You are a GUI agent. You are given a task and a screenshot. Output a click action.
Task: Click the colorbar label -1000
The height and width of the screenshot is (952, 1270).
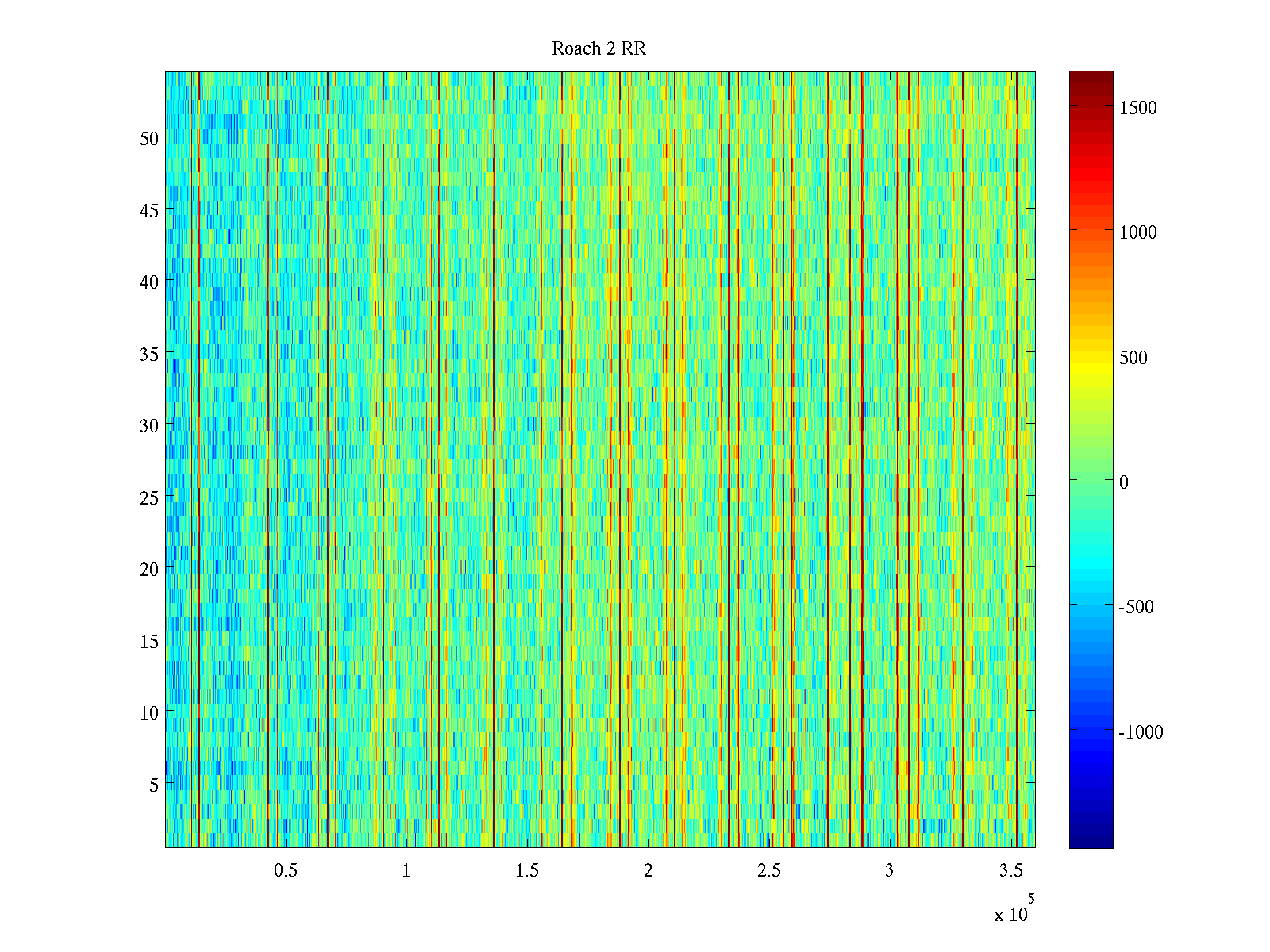[1141, 732]
